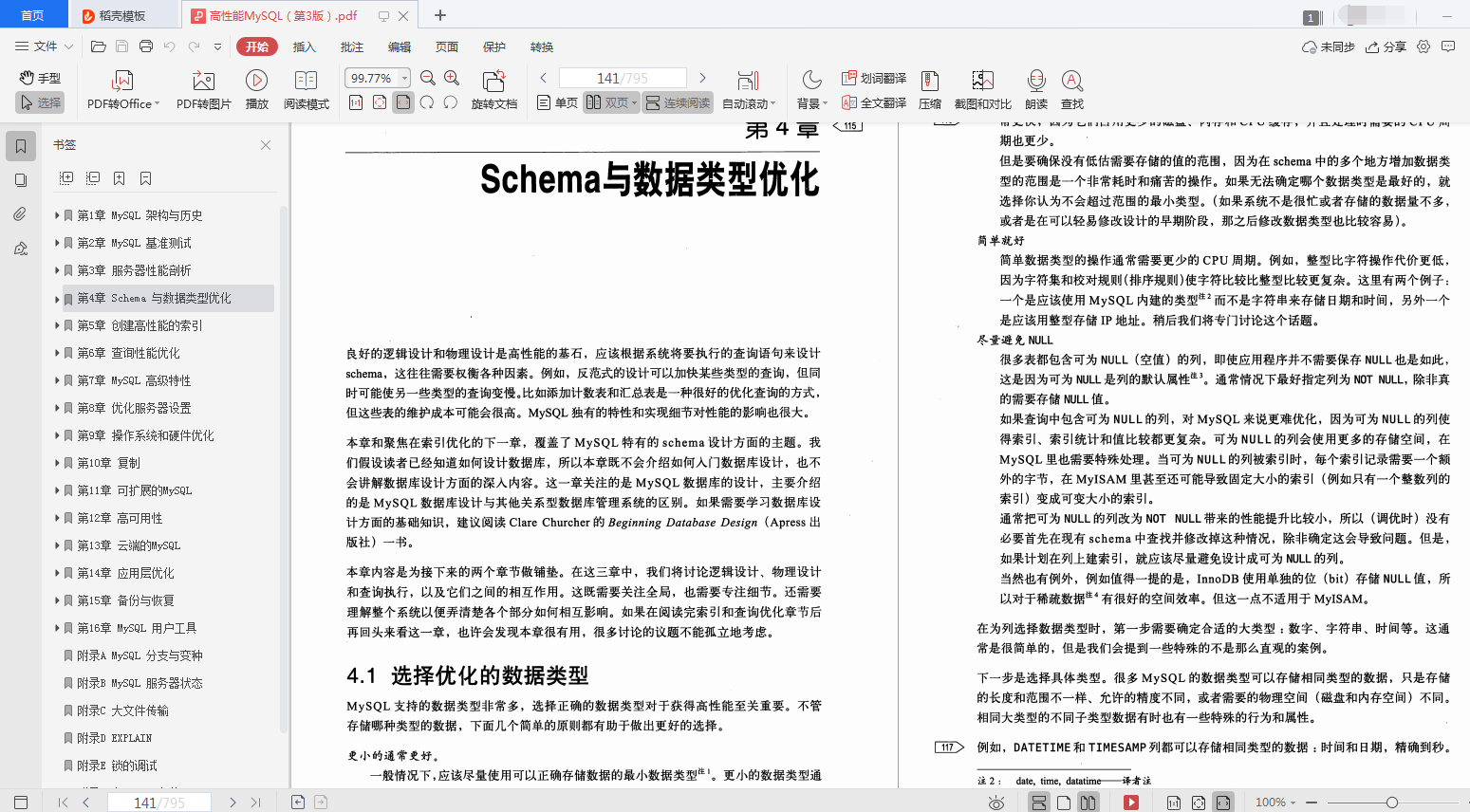
Task: Jump to last page in status bar
Action: pos(255,803)
